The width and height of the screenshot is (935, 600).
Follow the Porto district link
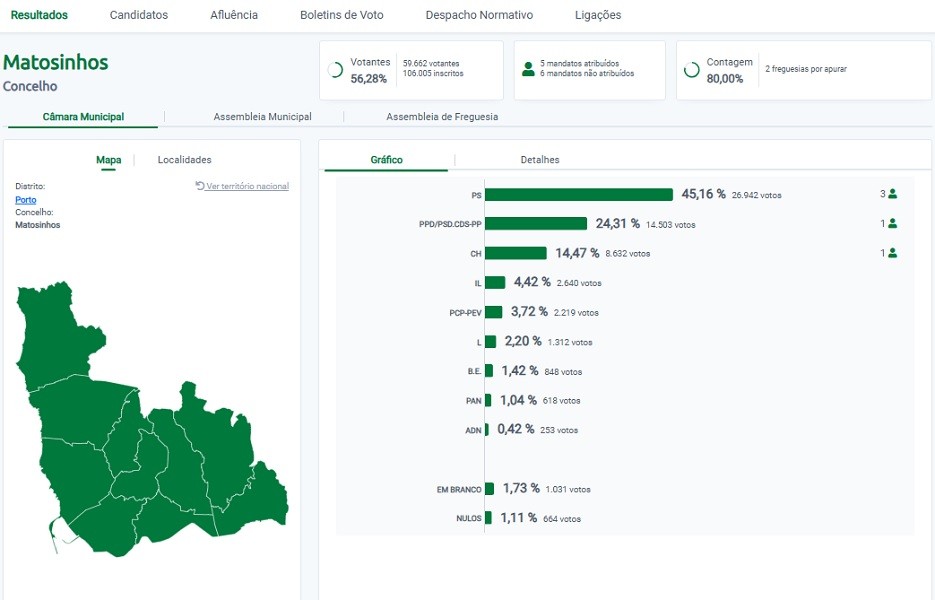click(x=26, y=200)
